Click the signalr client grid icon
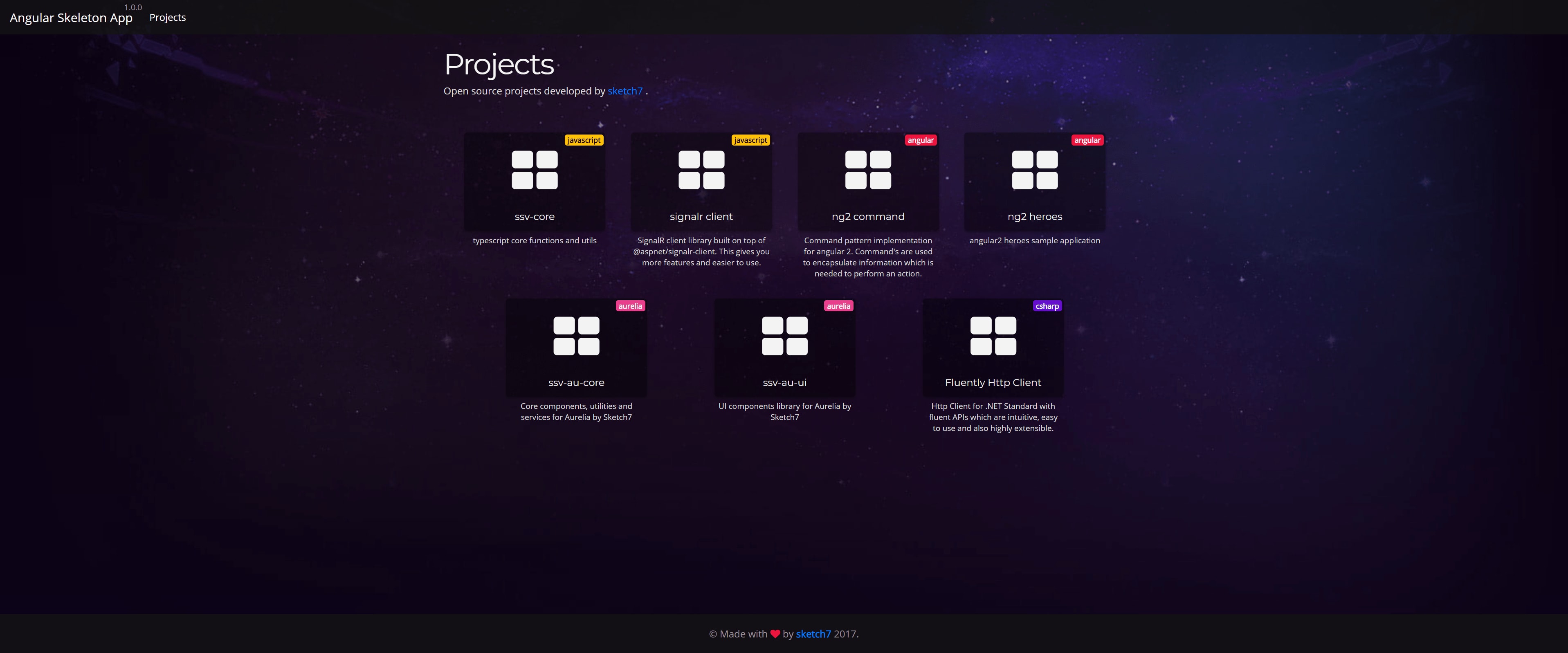 coord(701,171)
